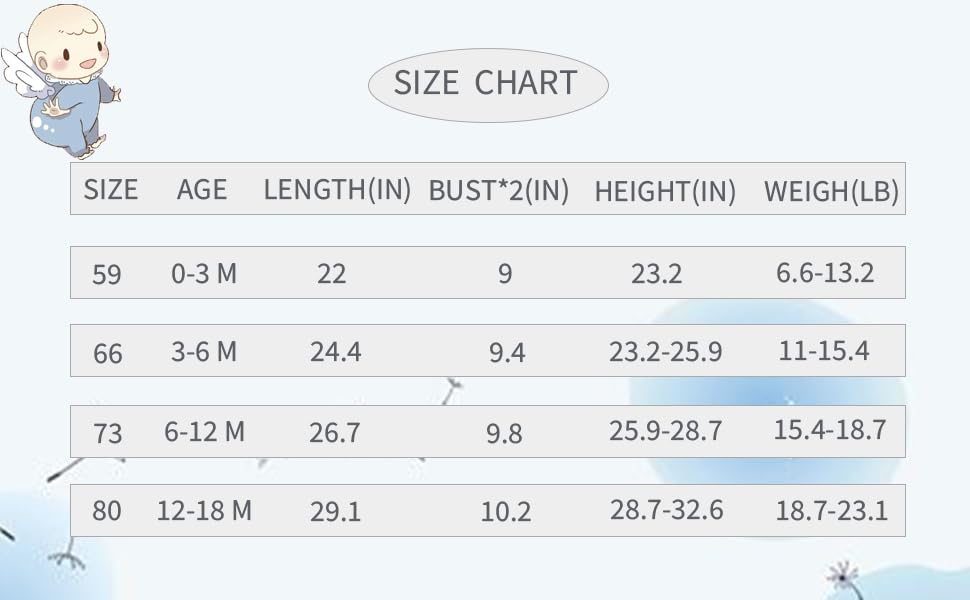Click the 0-3 M age cell
Viewport: 970px width, 600px height.
coord(204,273)
